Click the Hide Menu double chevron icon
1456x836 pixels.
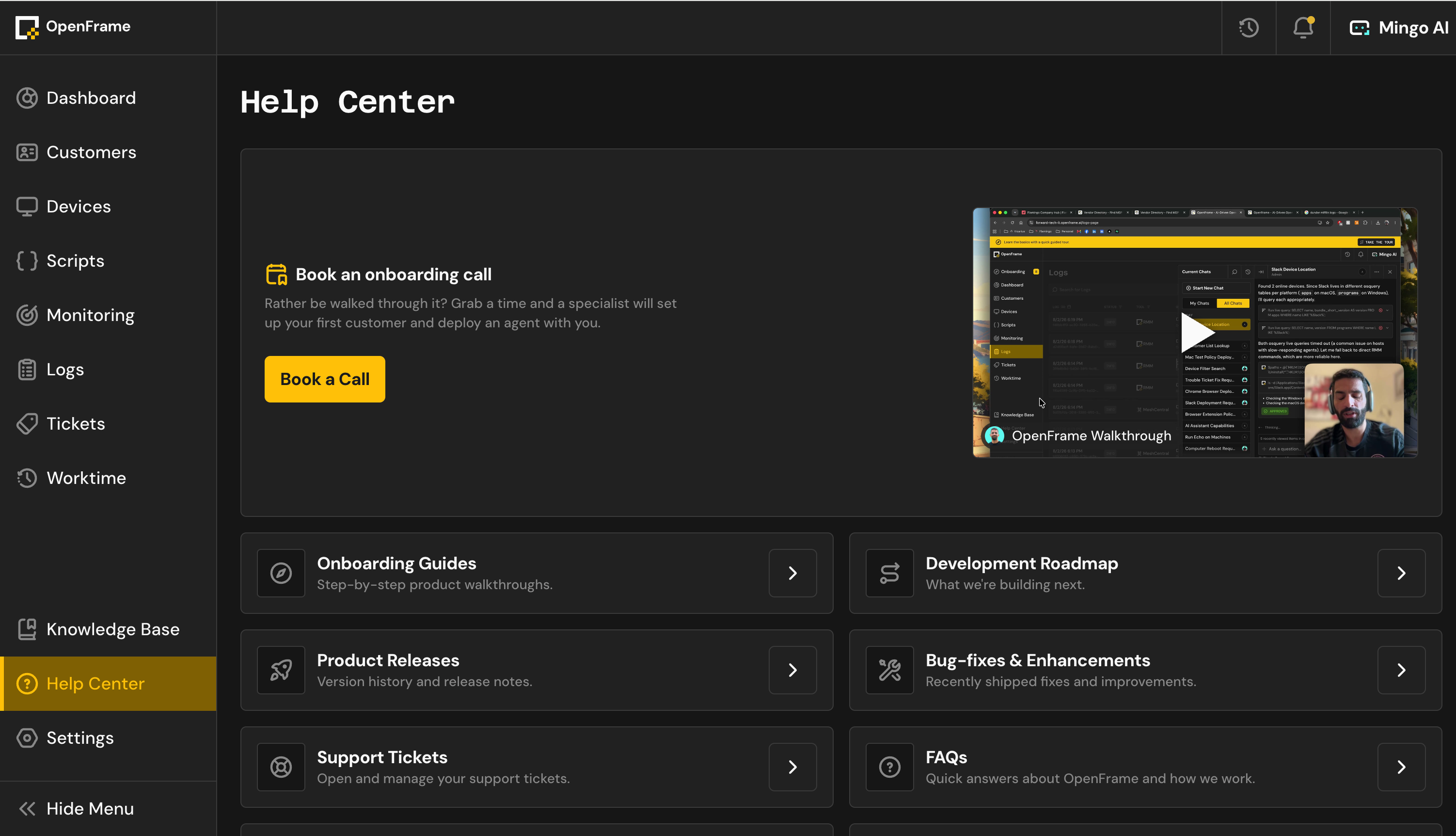[27, 809]
